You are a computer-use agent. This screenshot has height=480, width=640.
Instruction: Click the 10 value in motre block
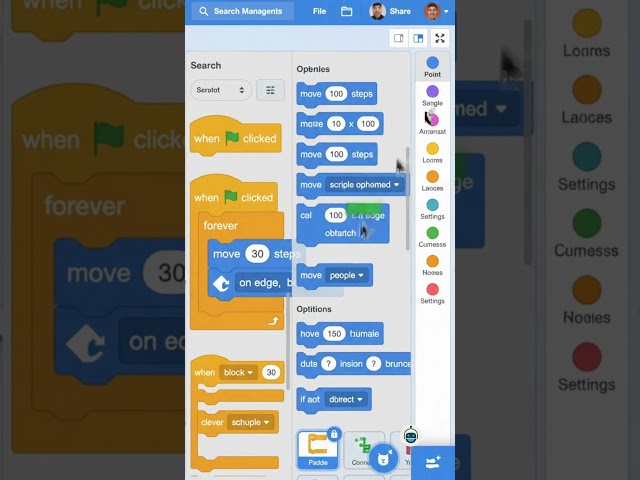pos(336,124)
